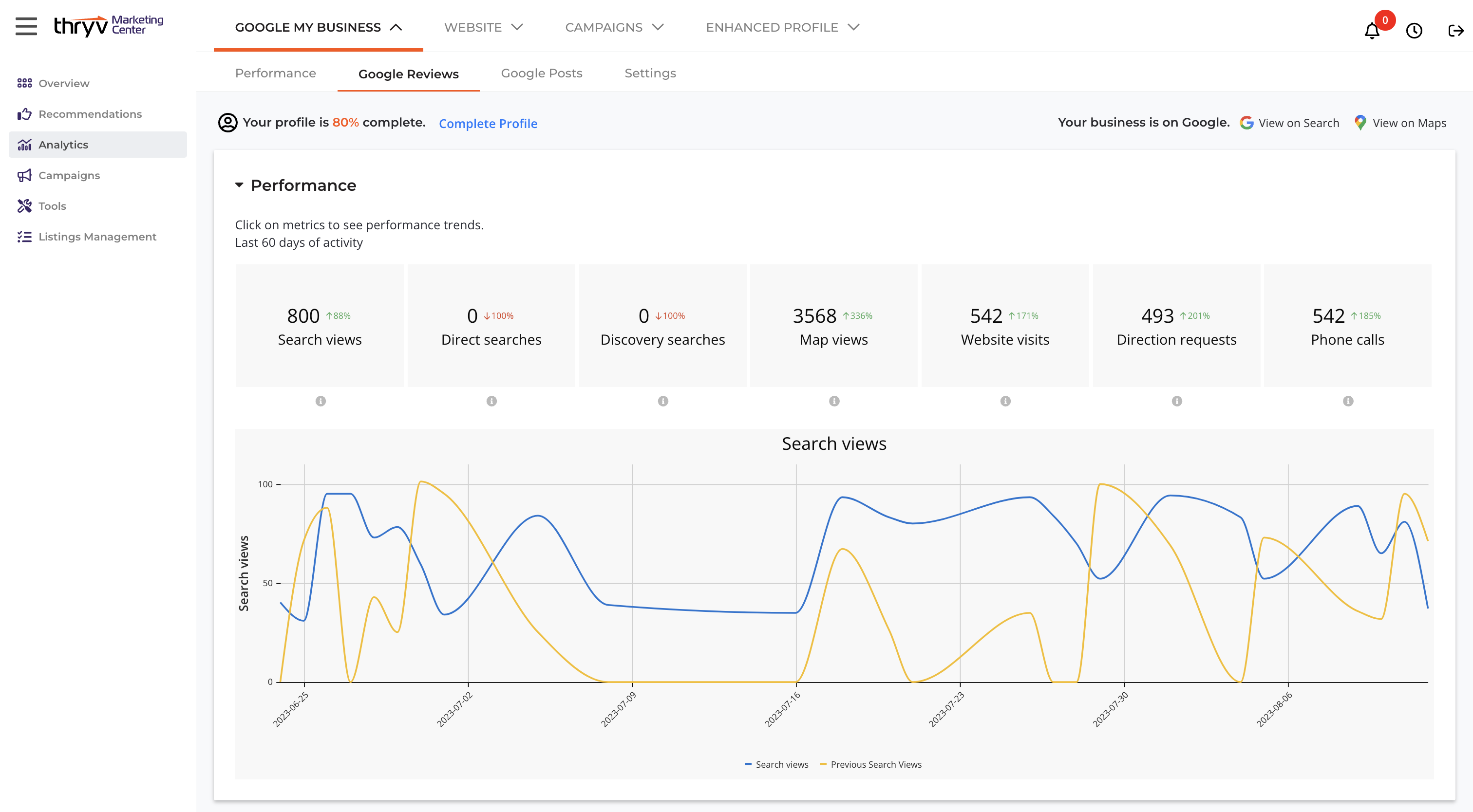Select the Phone calls metric card
This screenshot has width=1473, height=812.
1348,326
